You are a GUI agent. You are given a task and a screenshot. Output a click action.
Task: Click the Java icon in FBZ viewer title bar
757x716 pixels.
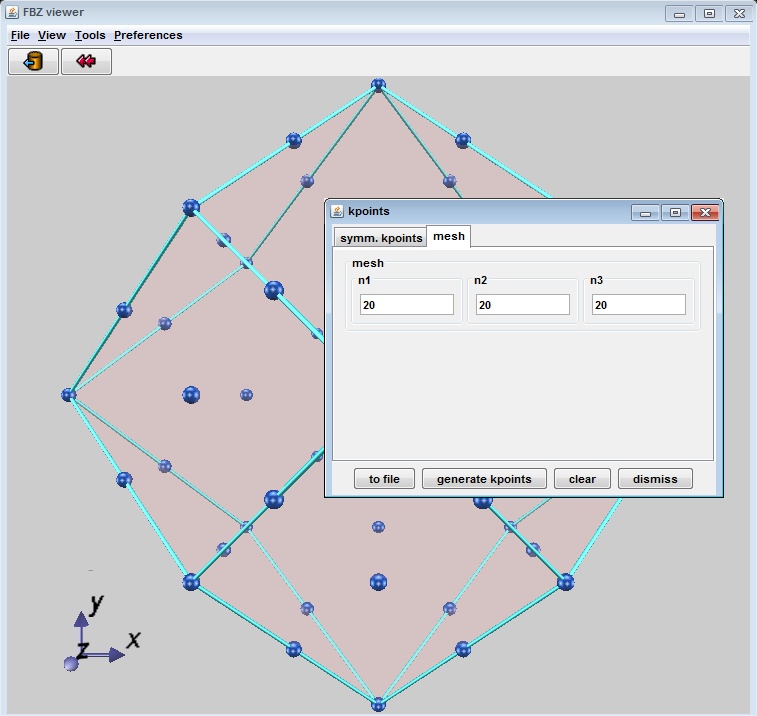click(x=12, y=13)
